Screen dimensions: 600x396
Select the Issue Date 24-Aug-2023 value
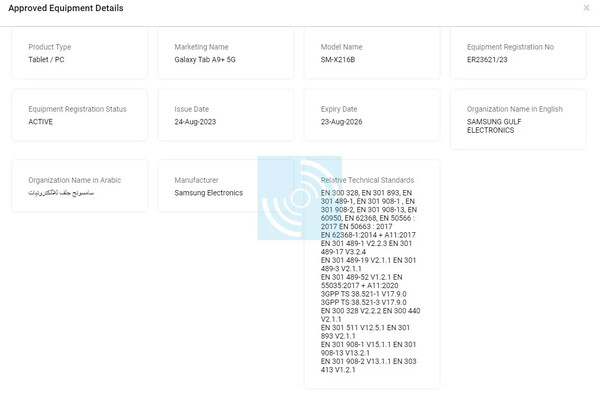point(195,122)
